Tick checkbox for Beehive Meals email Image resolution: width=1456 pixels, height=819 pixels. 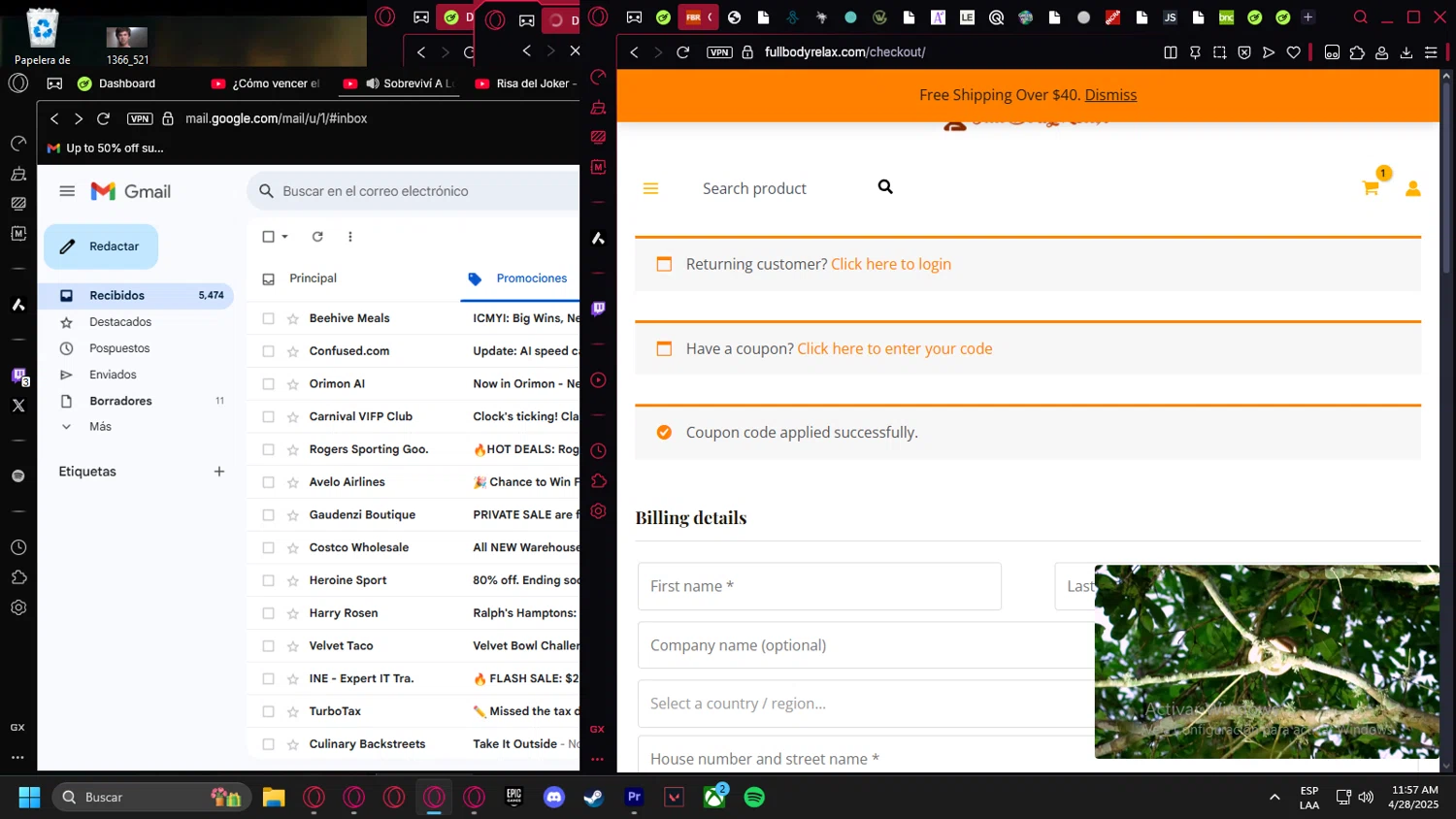tap(269, 318)
